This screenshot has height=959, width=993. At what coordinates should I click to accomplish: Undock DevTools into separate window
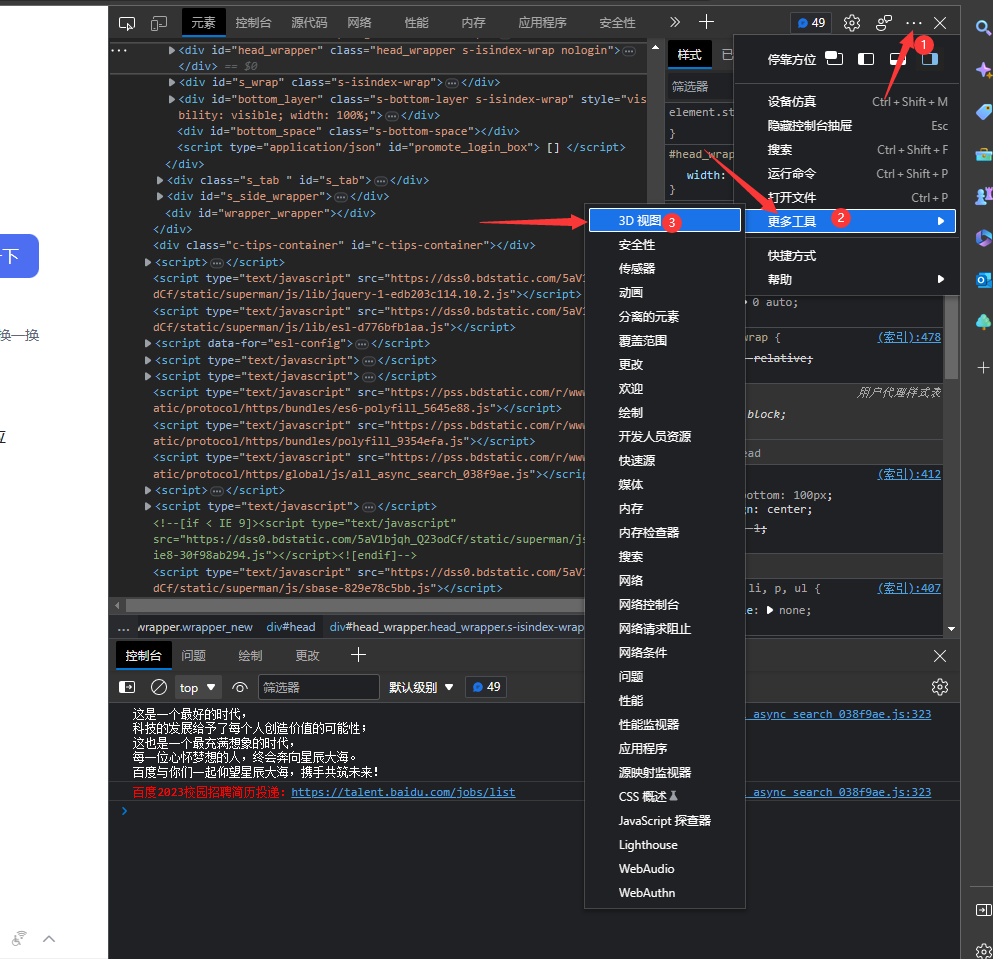pyautogui.click(x=834, y=59)
